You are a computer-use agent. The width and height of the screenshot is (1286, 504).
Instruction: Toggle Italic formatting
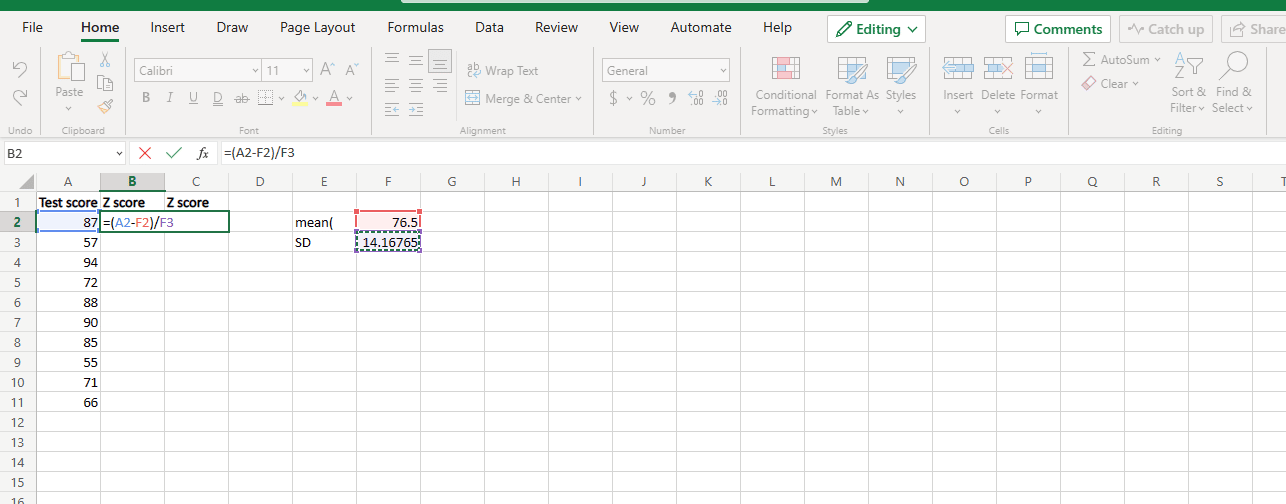tap(170, 98)
